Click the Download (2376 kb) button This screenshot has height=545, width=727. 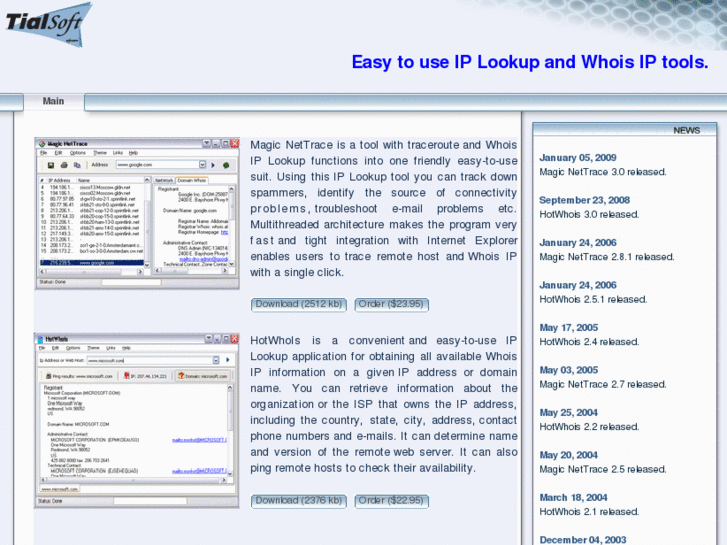tap(299, 500)
